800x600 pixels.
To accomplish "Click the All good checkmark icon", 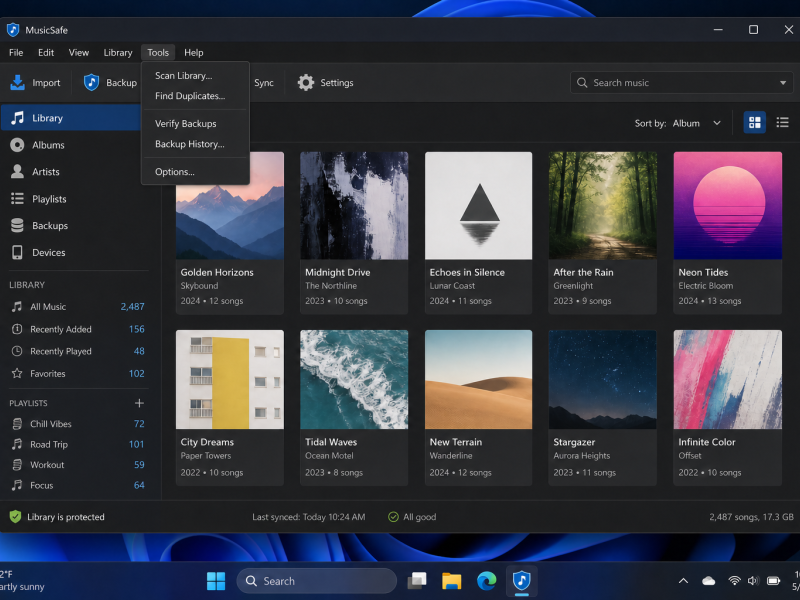I will tap(393, 517).
